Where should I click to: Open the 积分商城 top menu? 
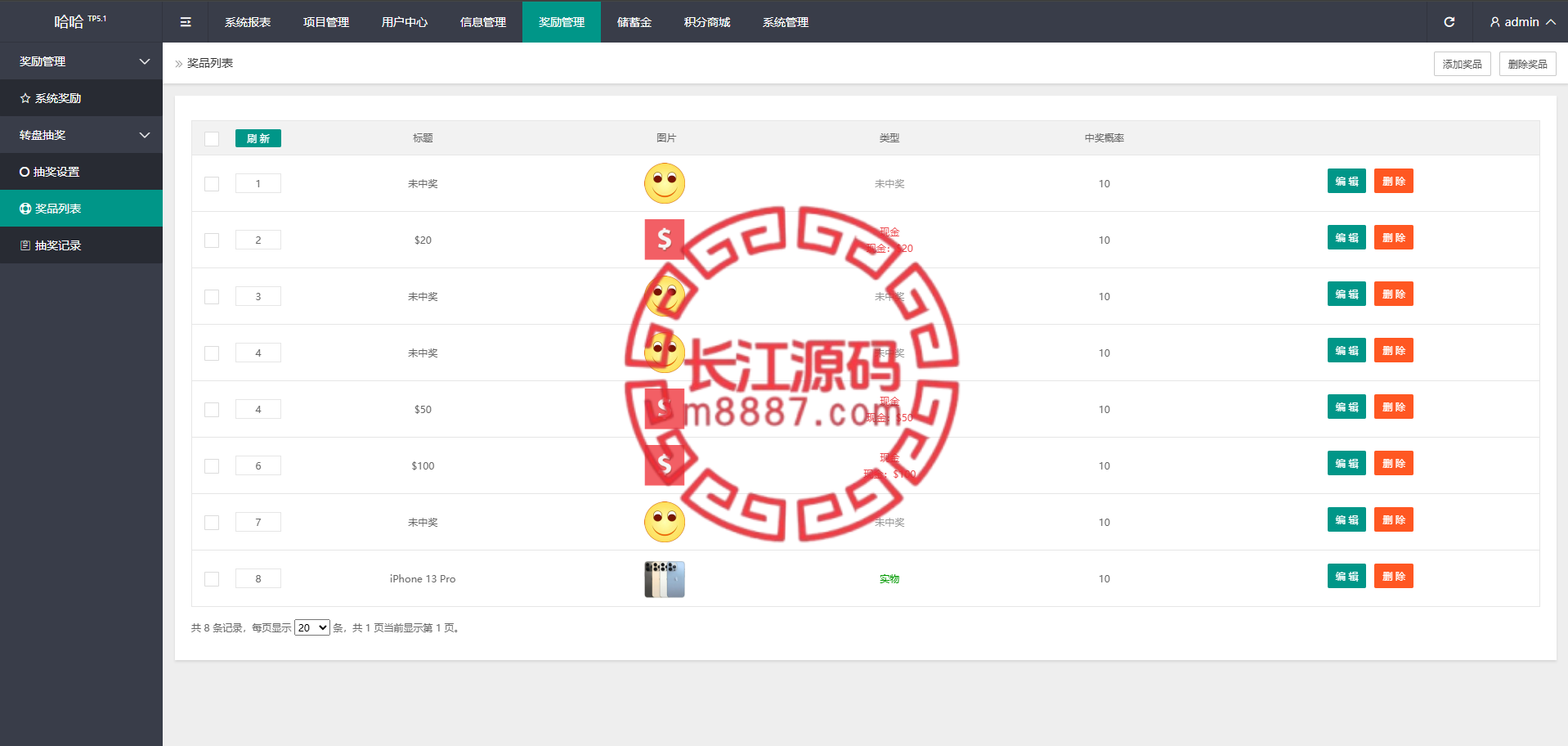coord(707,22)
